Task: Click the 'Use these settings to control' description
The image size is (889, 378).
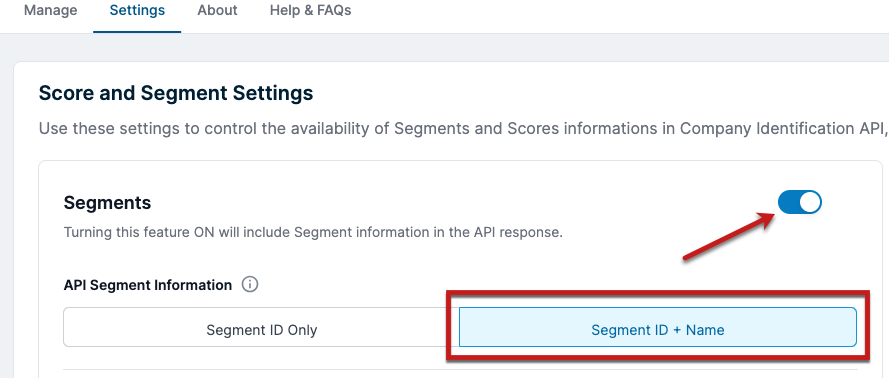Action: 463,129
